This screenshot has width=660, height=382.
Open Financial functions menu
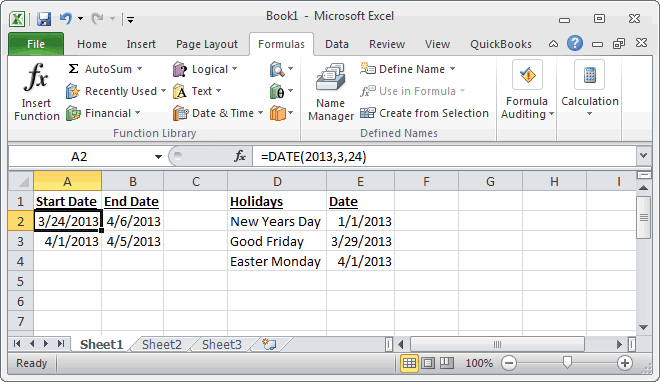(103, 113)
